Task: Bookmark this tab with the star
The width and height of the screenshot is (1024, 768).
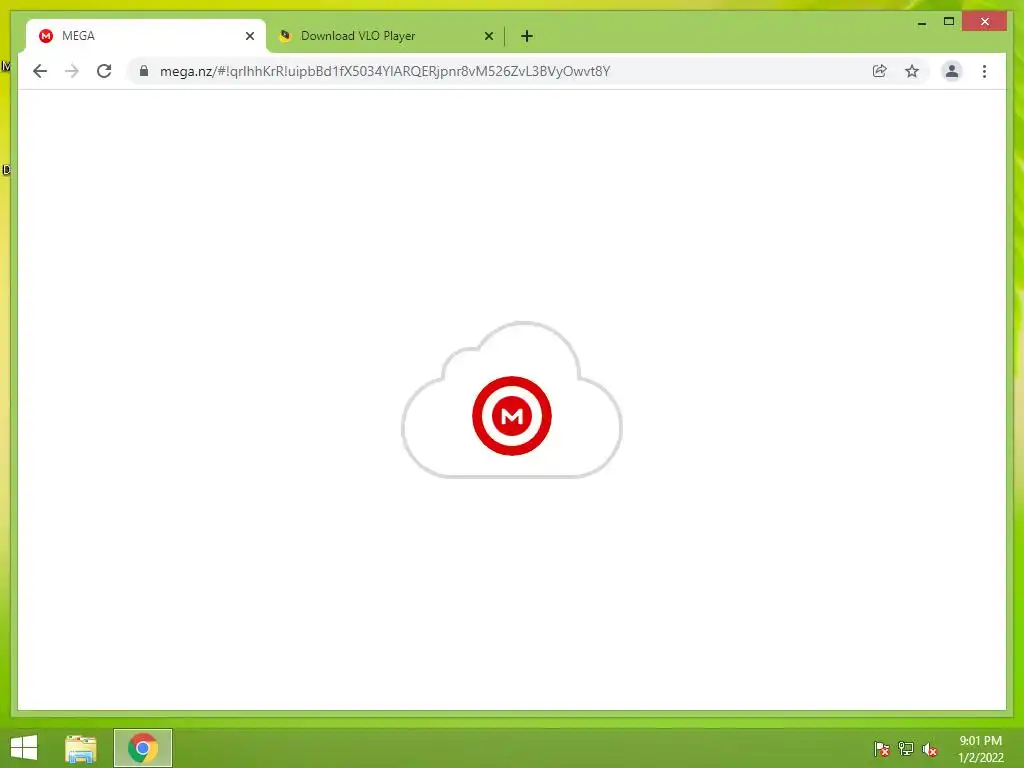Action: pyautogui.click(x=912, y=71)
